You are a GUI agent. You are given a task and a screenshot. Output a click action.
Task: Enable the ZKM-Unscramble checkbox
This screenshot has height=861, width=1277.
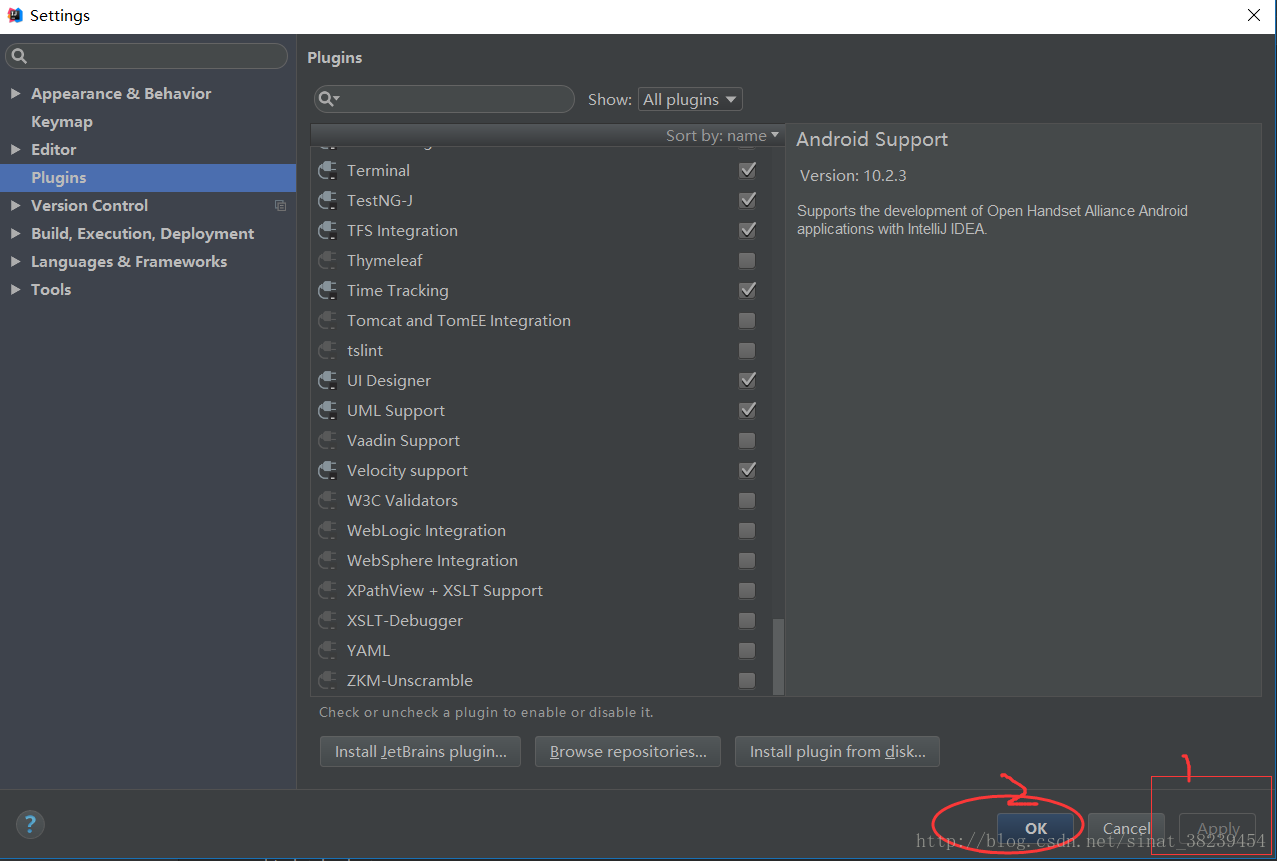[747, 680]
